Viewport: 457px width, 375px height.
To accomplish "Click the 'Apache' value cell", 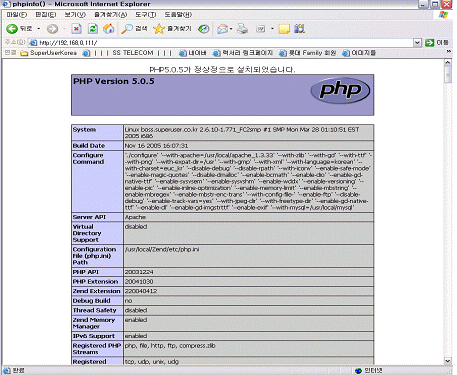I will click(249, 217).
